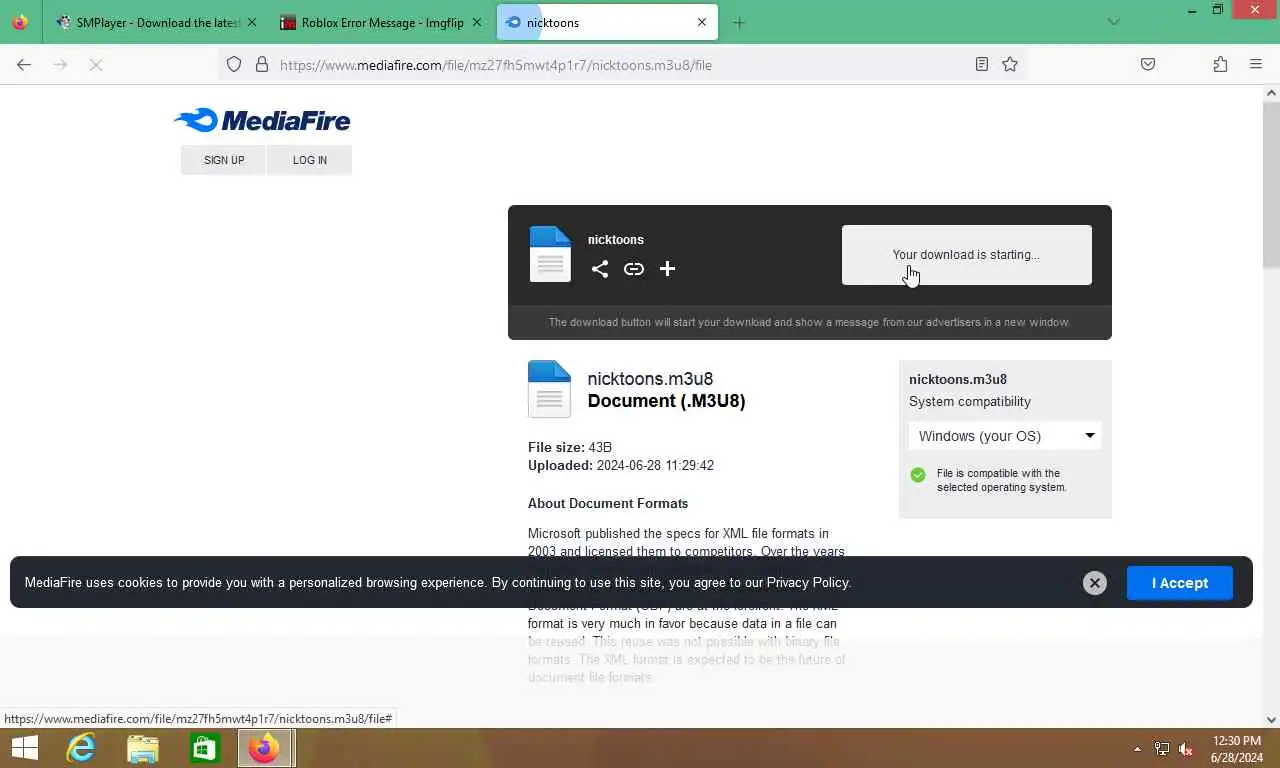
Task: Accept cookies with I Accept button
Action: click(1180, 583)
